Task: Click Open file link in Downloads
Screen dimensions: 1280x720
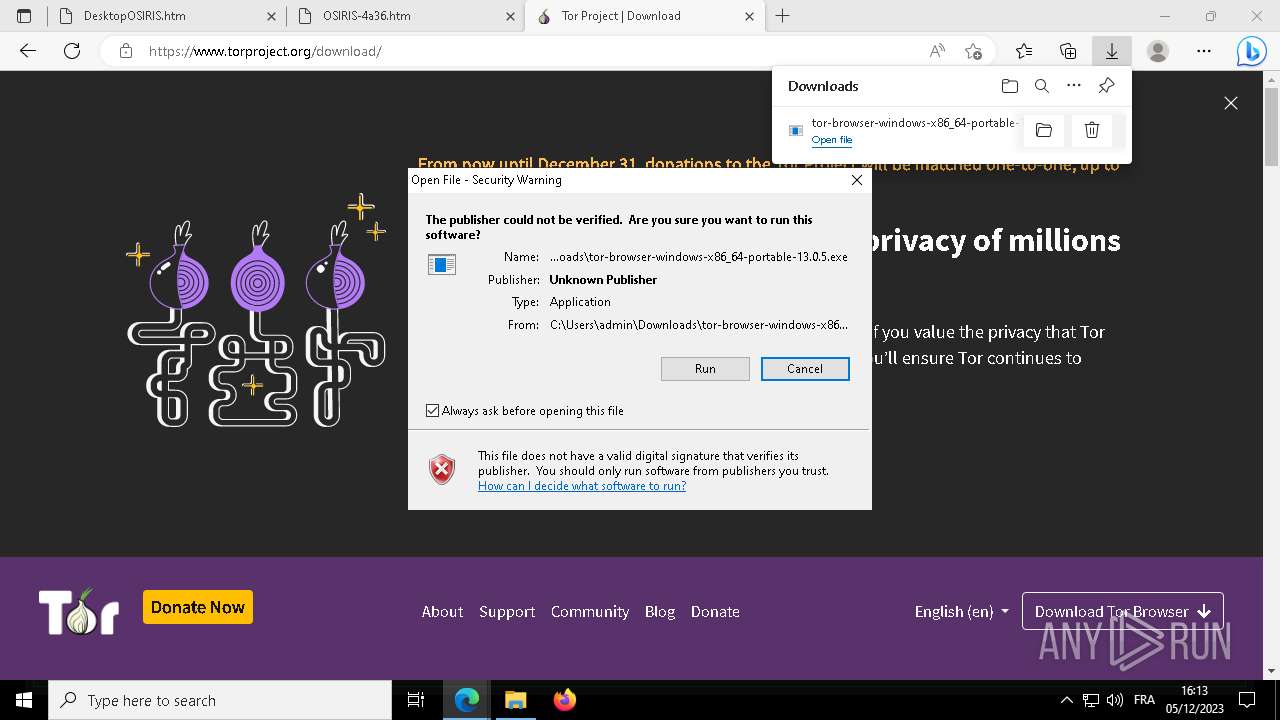Action: [832, 140]
